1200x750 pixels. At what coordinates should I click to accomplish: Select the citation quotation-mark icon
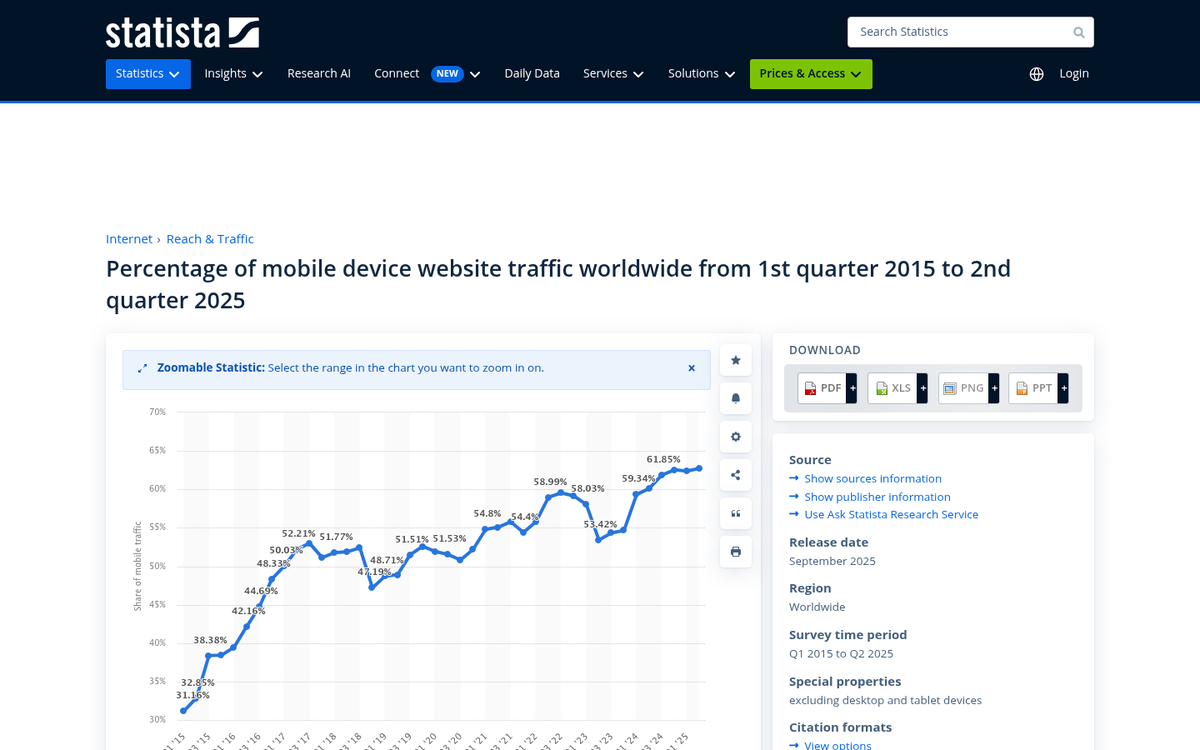click(735, 513)
